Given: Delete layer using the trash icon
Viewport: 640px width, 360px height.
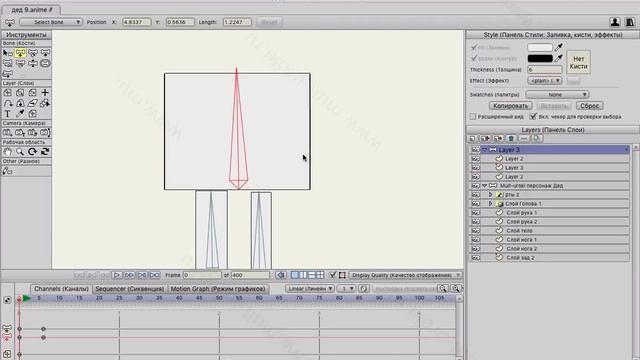Looking at the screenshot, I should click(511, 138).
